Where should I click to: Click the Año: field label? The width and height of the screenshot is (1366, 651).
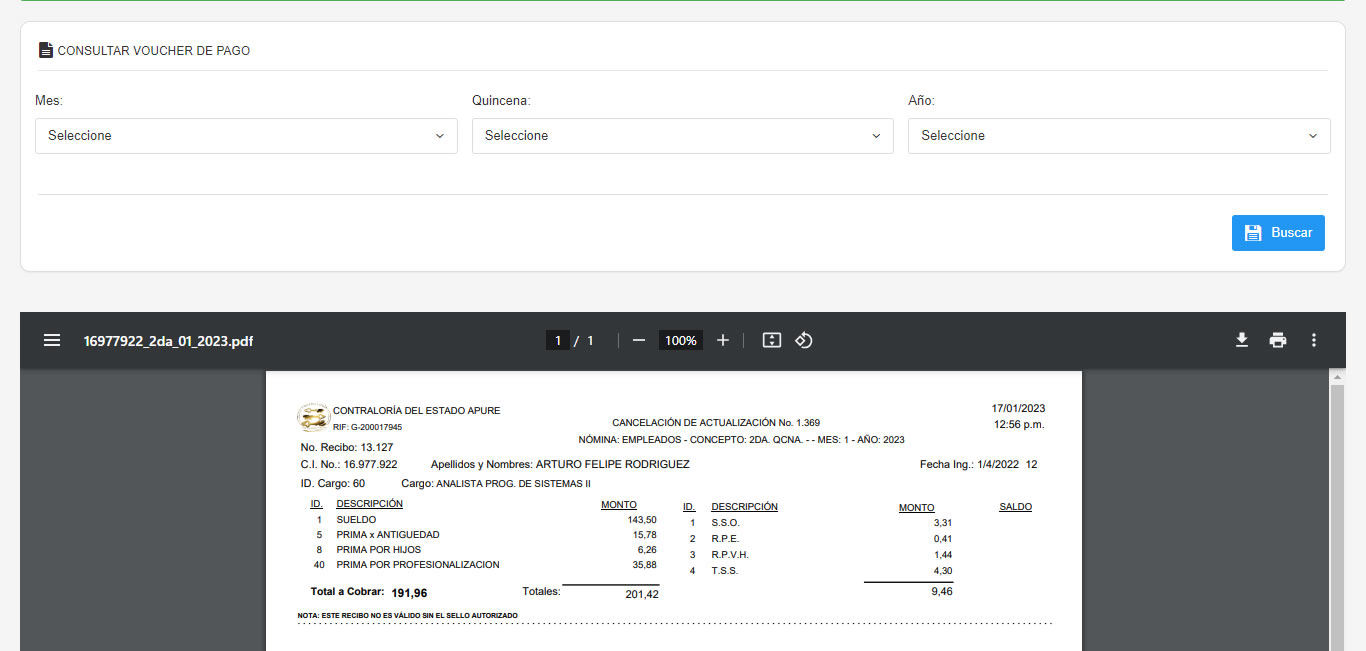[921, 101]
